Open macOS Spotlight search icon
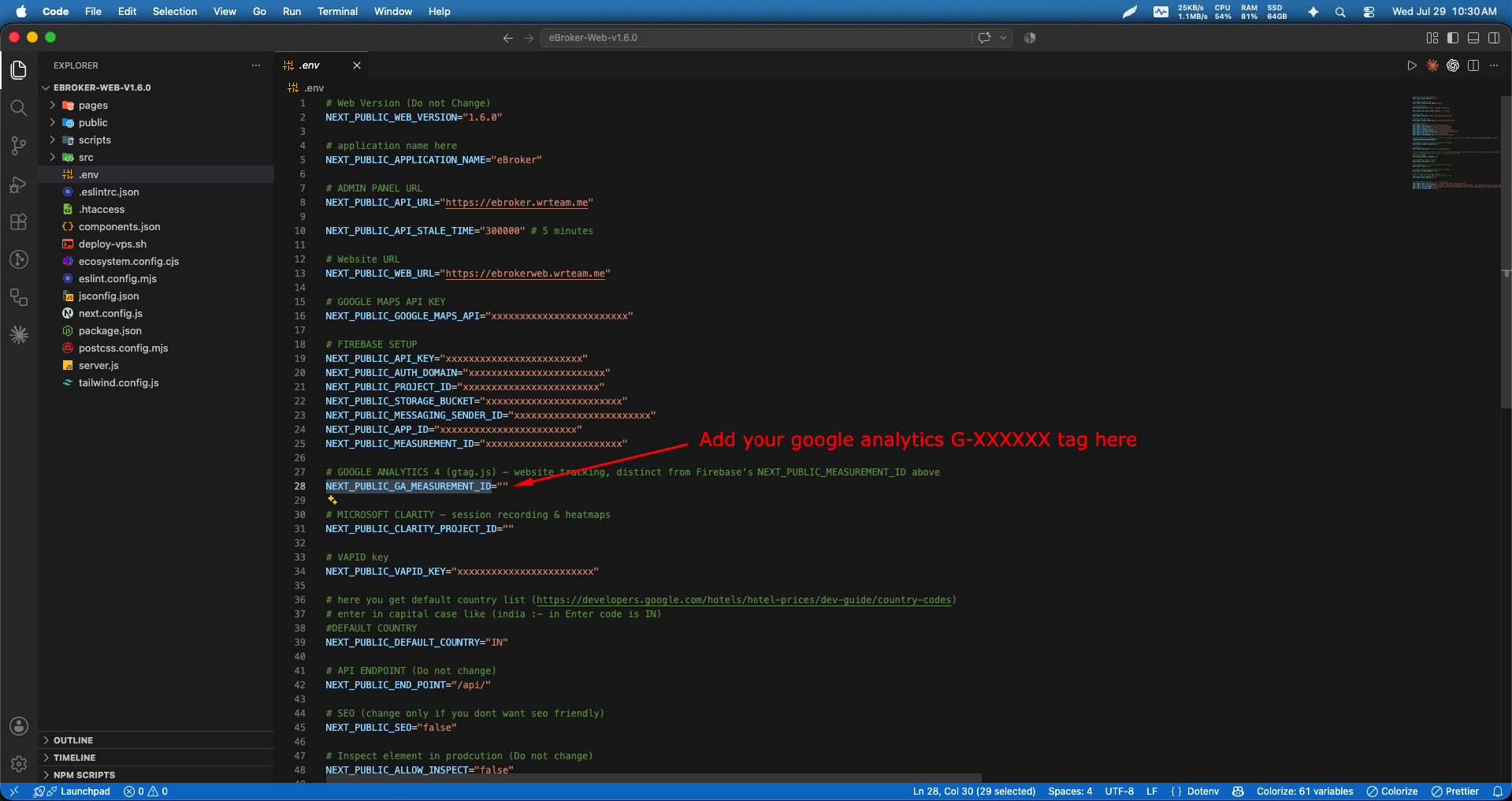The height and width of the screenshot is (801, 1512). [x=1340, y=12]
